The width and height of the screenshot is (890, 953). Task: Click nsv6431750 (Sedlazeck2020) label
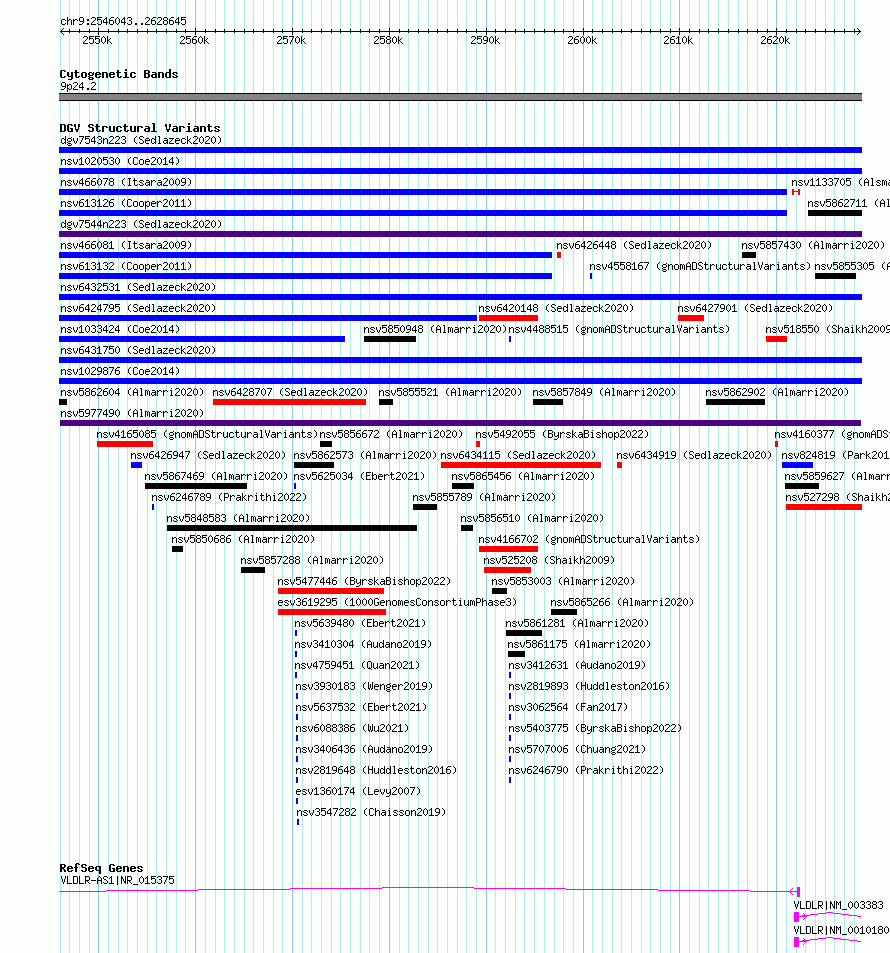(138, 350)
